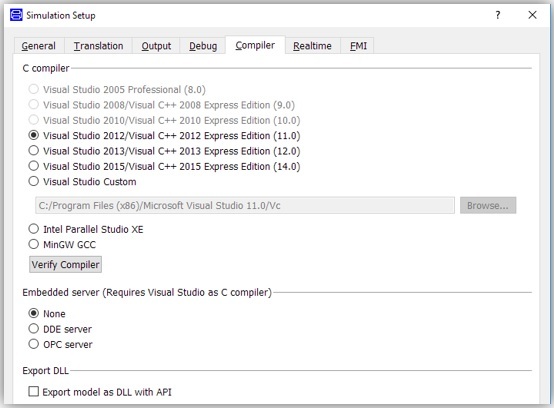The image size is (554, 408).
Task: Click the Browse... button
Action: [x=488, y=205]
